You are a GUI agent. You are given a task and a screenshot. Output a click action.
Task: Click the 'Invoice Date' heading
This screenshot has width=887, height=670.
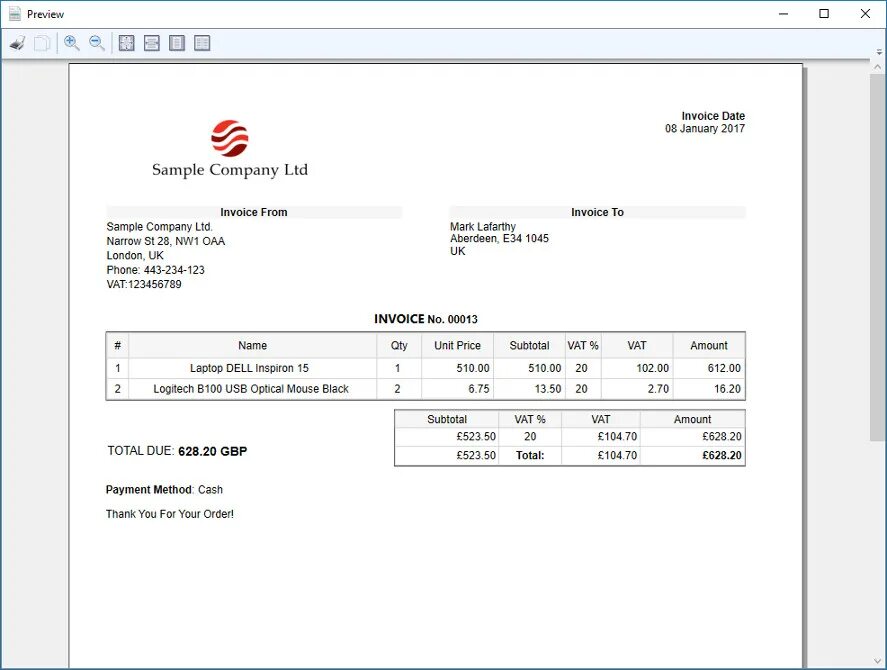point(713,116)
